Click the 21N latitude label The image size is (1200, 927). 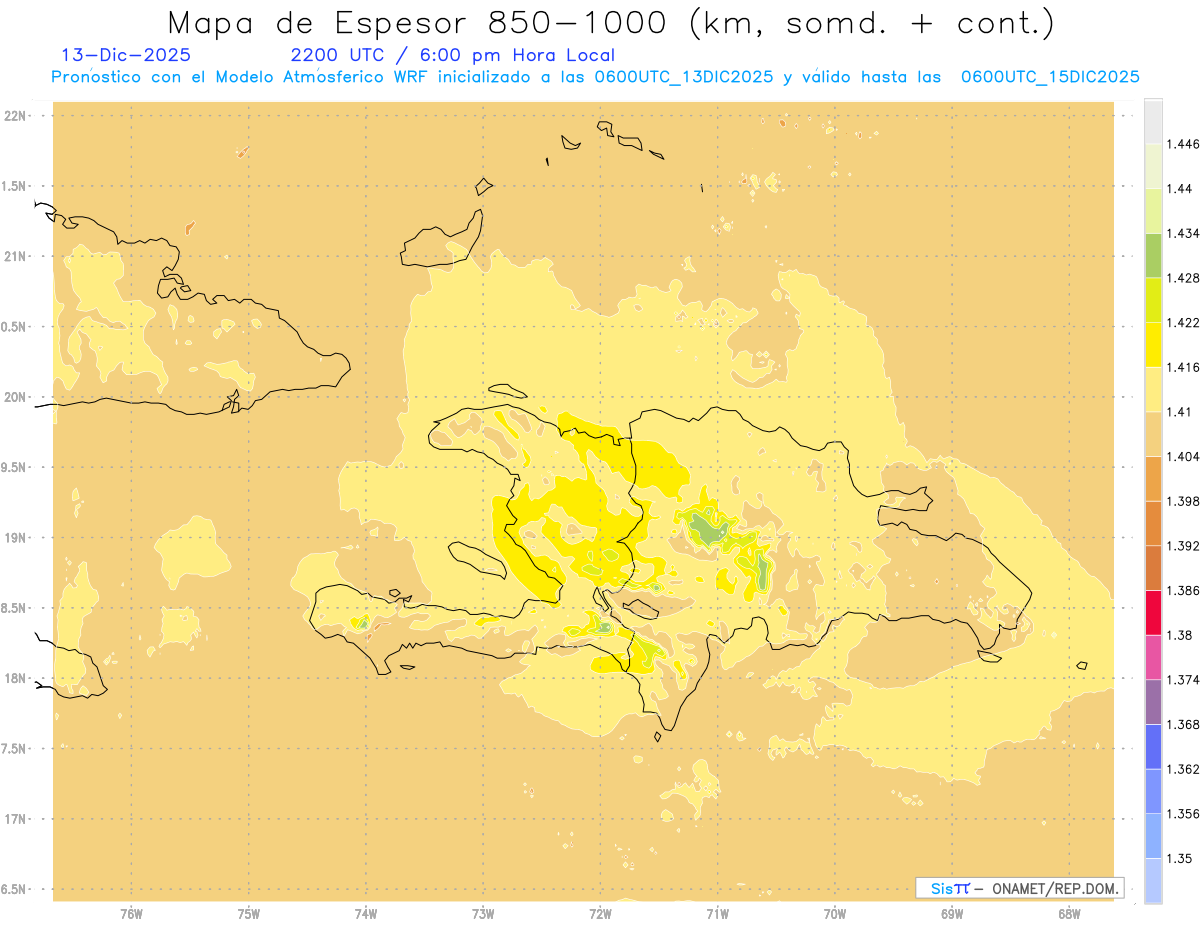point(16,257)
